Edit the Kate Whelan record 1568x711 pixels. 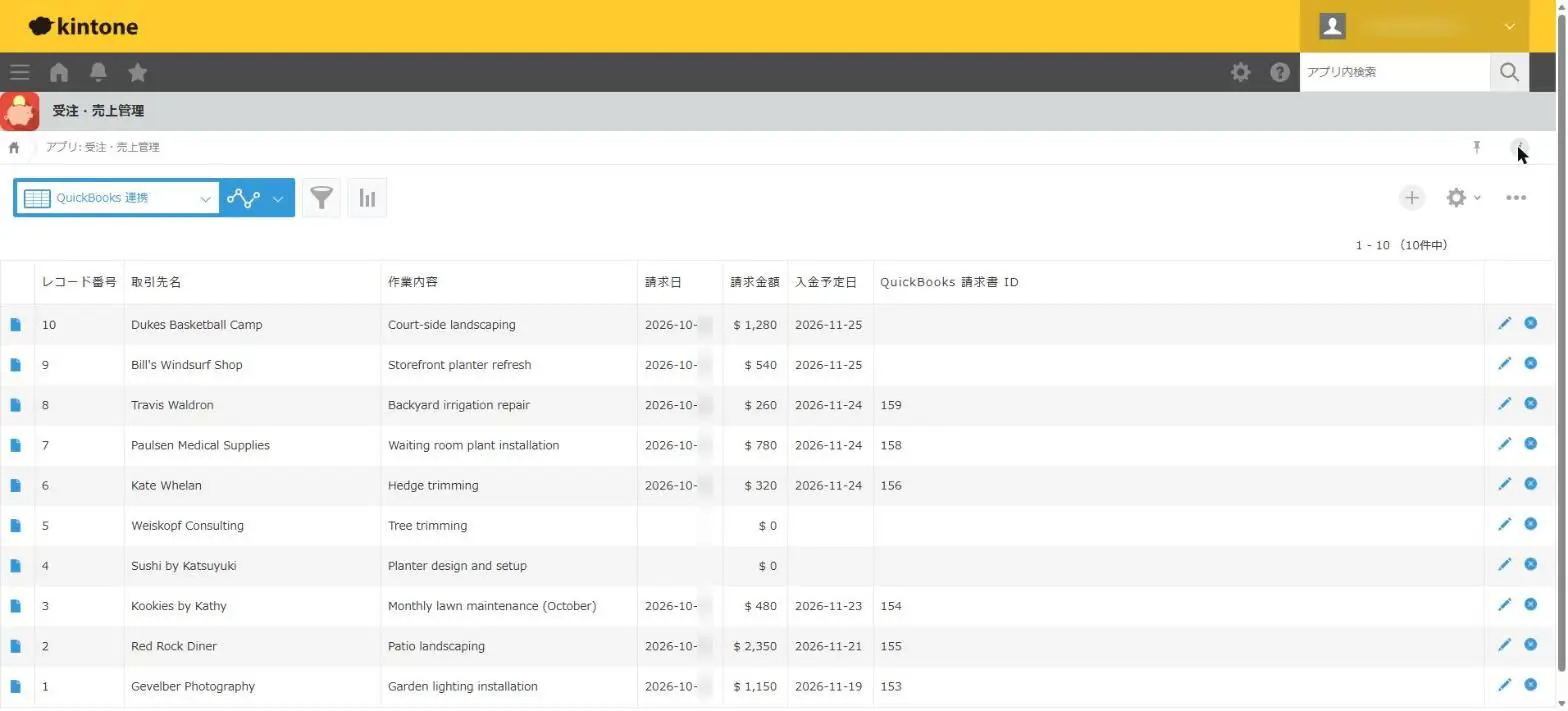[1504, 484]
